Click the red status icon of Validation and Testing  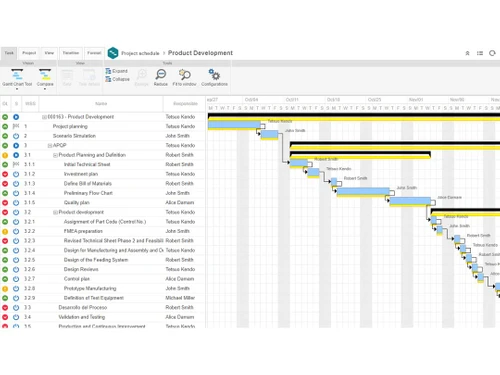pyautogui.click(x=5, y=317)
